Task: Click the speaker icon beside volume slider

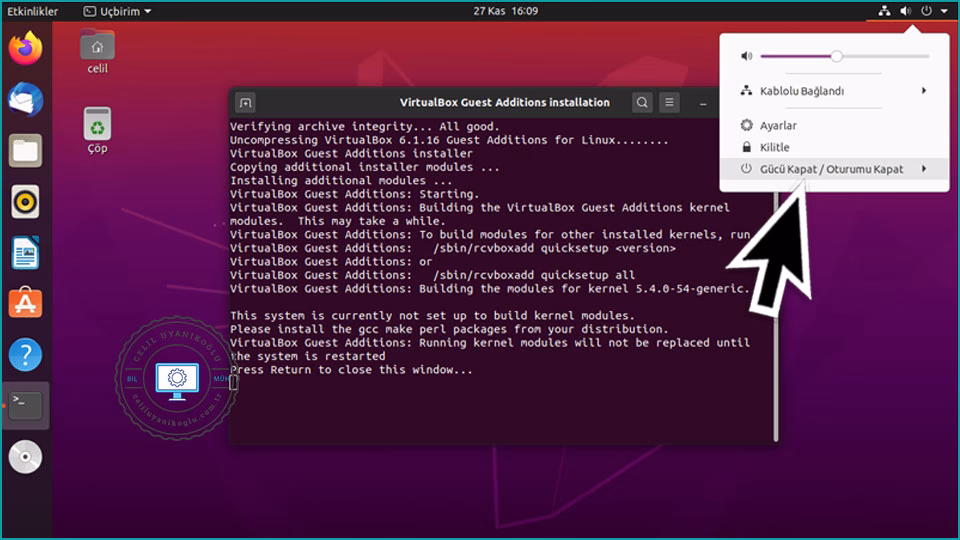Action: (x=746, y=56)
